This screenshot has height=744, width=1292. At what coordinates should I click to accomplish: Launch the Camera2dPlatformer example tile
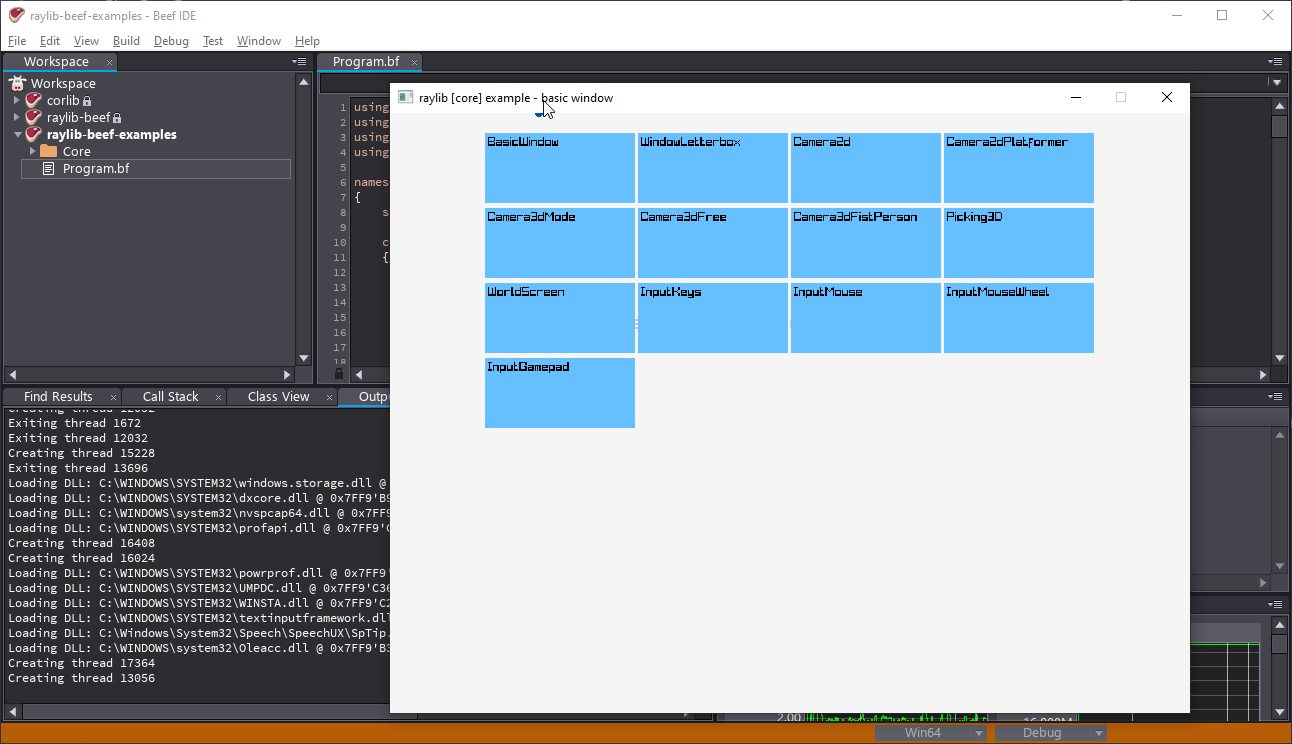(1019, 168)
